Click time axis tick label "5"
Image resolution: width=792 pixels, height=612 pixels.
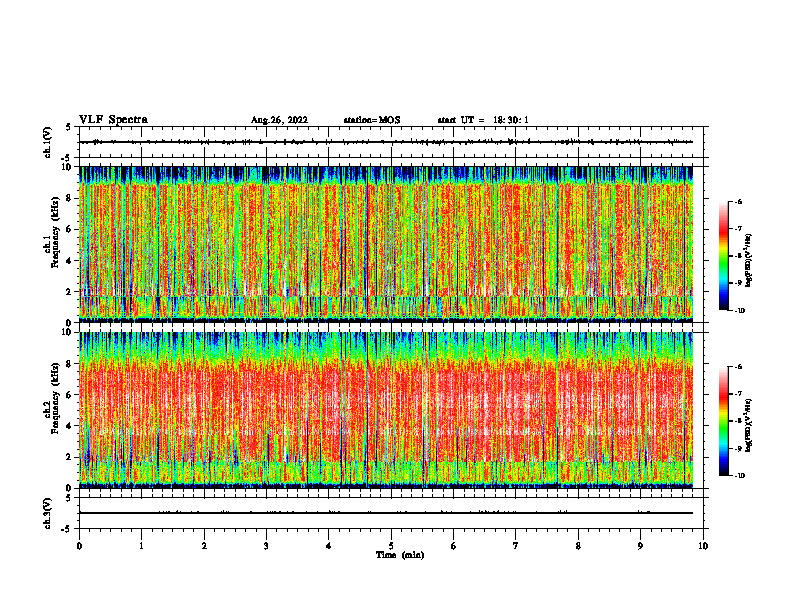(x=391, y=546)
